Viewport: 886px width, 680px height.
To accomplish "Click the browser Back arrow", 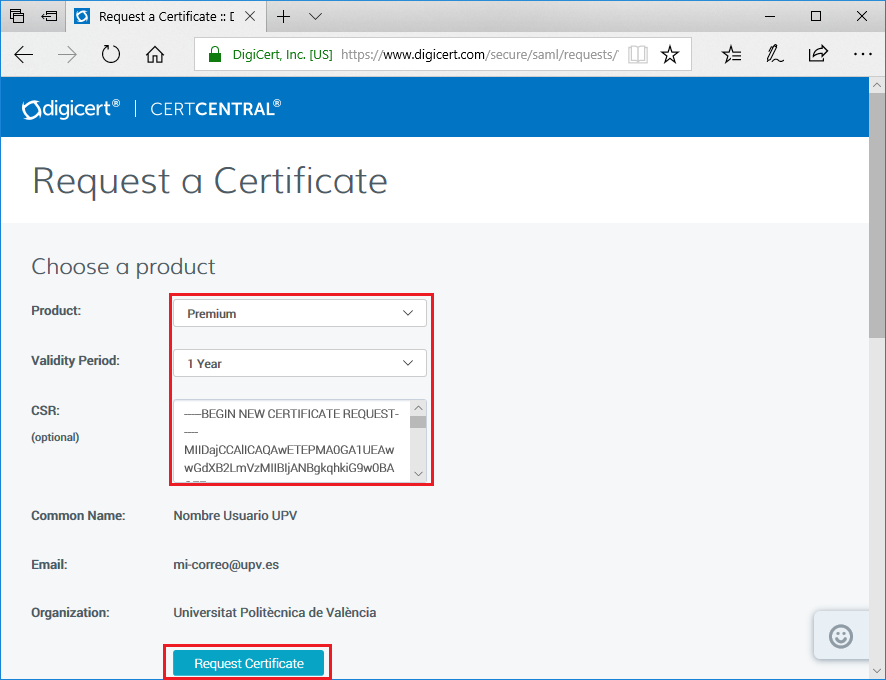I will click(x=24, y=55).
